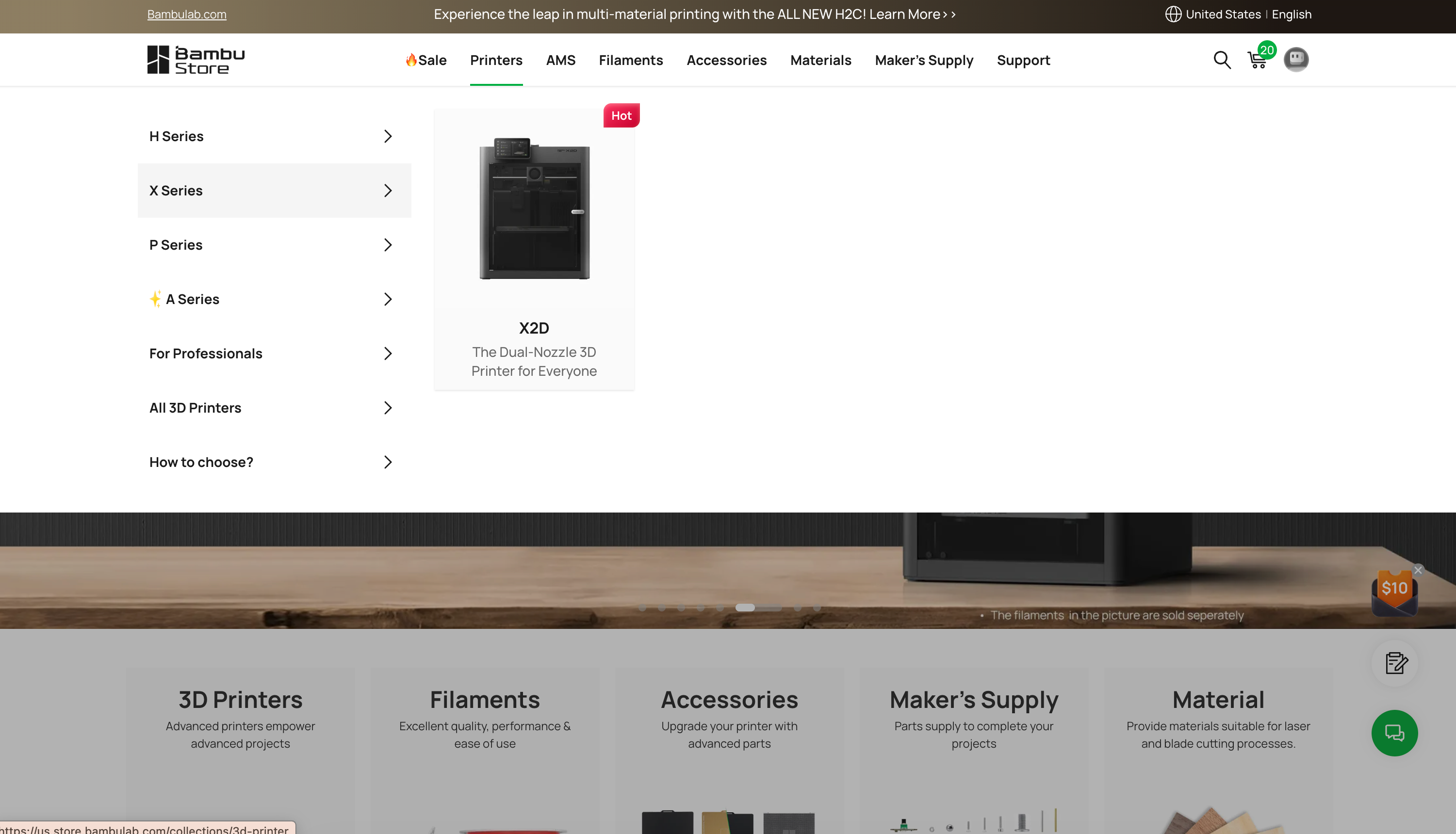This screenshot has width=1456, height=834.
Task: Click the globe region icon
Action: 1173,15
